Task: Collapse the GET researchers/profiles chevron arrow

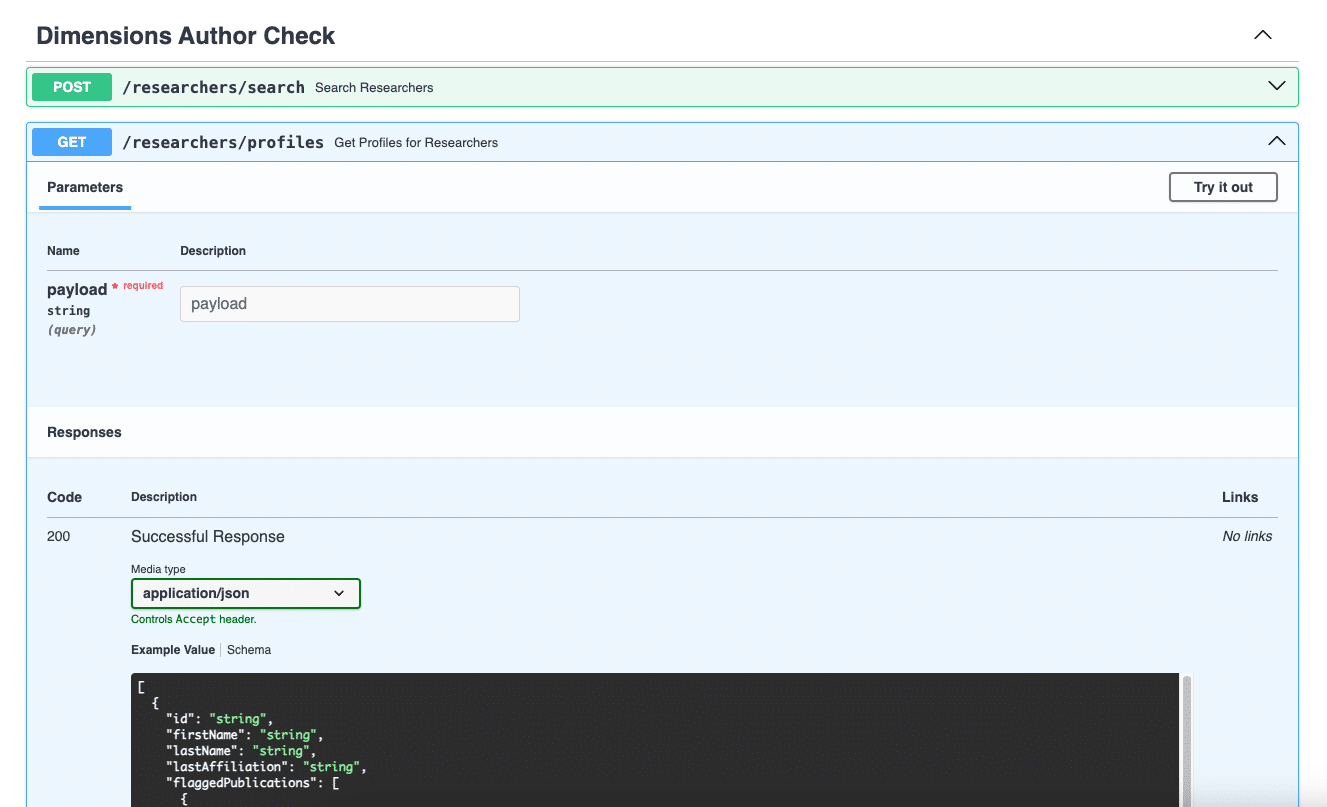Action: pyautogui.click(x=1276, y=141)
